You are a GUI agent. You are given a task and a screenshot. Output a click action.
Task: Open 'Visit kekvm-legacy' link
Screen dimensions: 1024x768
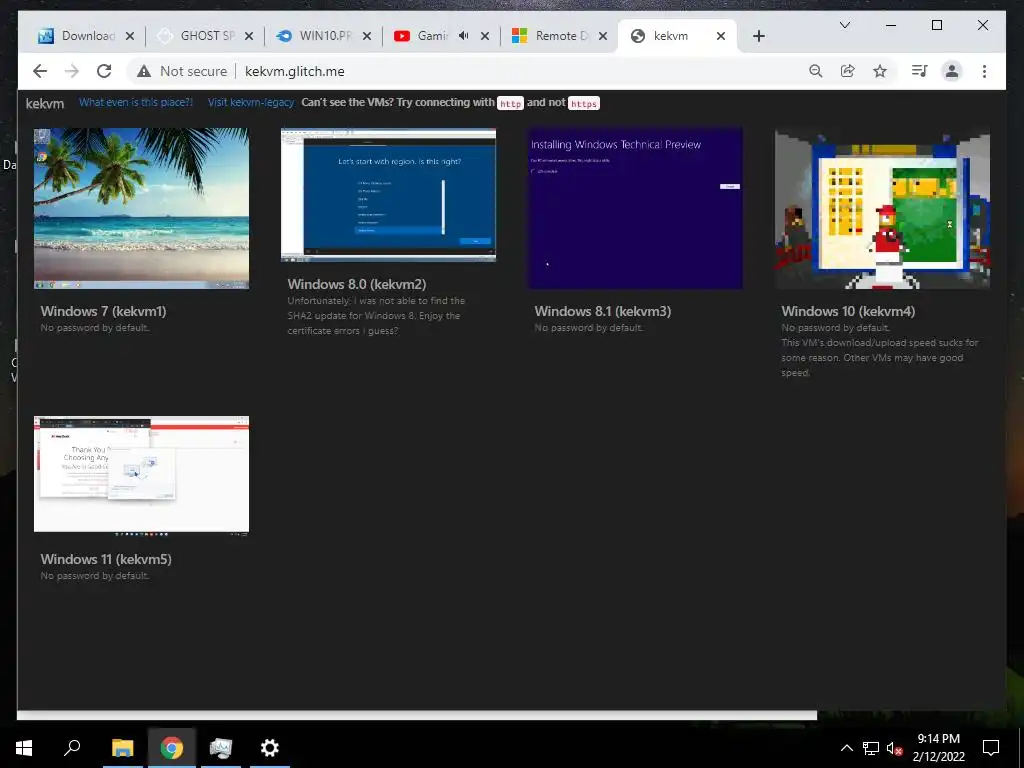pos(251,103)
